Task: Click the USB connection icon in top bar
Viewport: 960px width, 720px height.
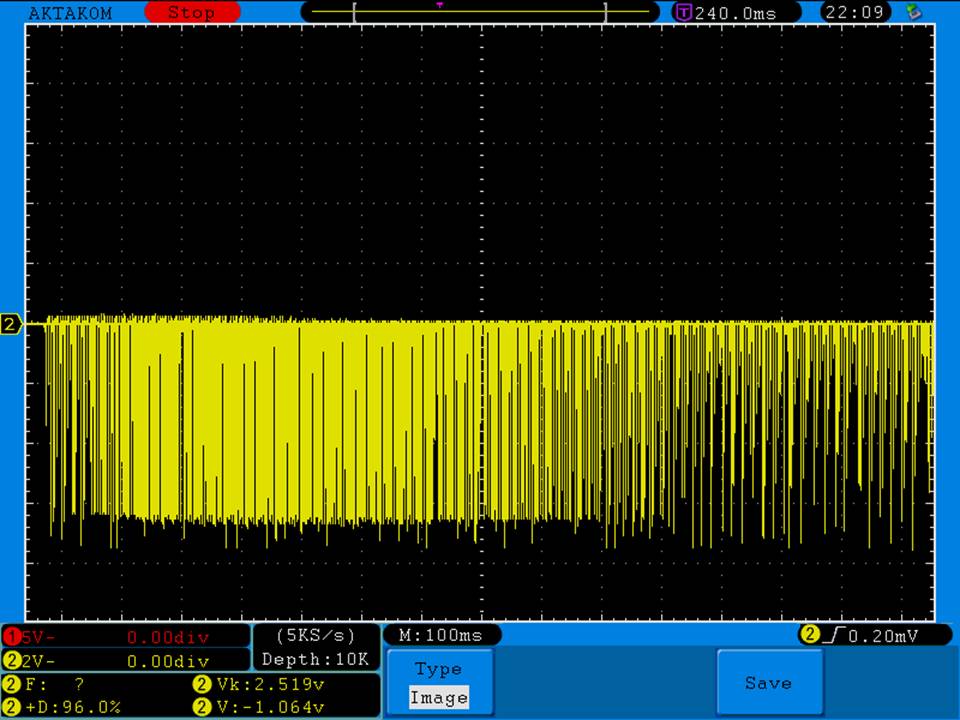Action: (912, 12)
